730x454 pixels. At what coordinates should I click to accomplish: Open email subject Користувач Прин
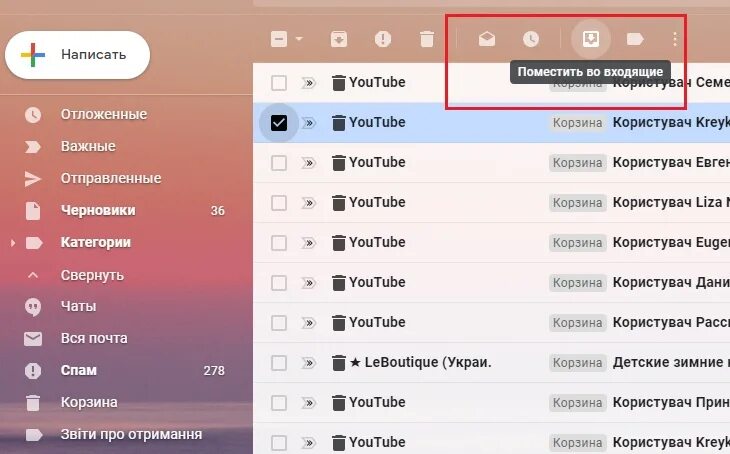671,402
